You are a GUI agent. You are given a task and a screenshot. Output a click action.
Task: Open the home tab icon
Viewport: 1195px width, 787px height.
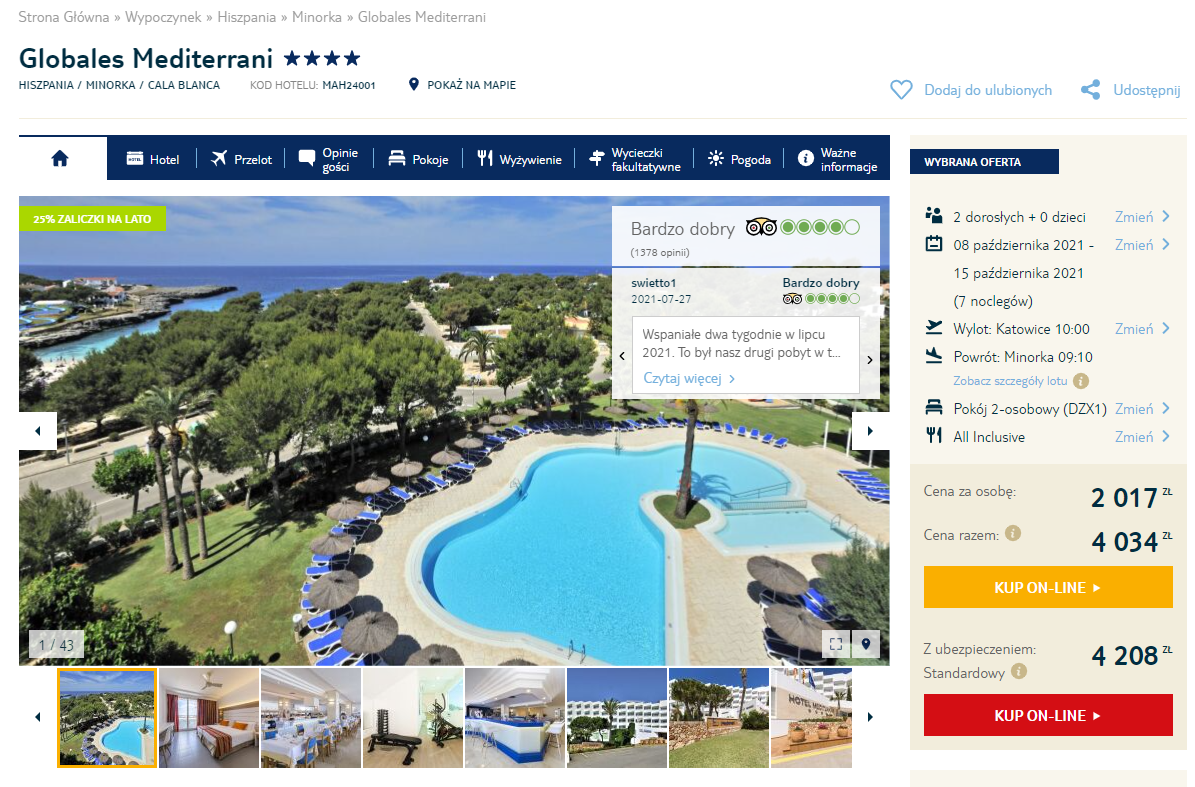60,158
